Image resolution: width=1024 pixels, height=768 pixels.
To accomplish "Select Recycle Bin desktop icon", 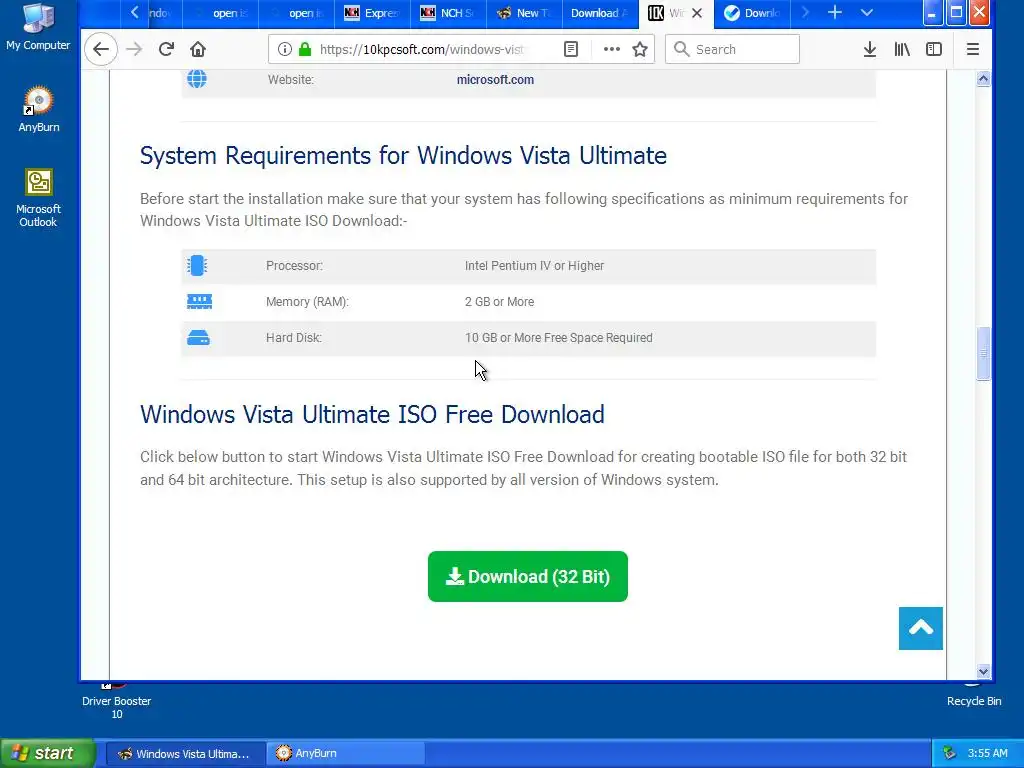I will (x=973, y=696).
